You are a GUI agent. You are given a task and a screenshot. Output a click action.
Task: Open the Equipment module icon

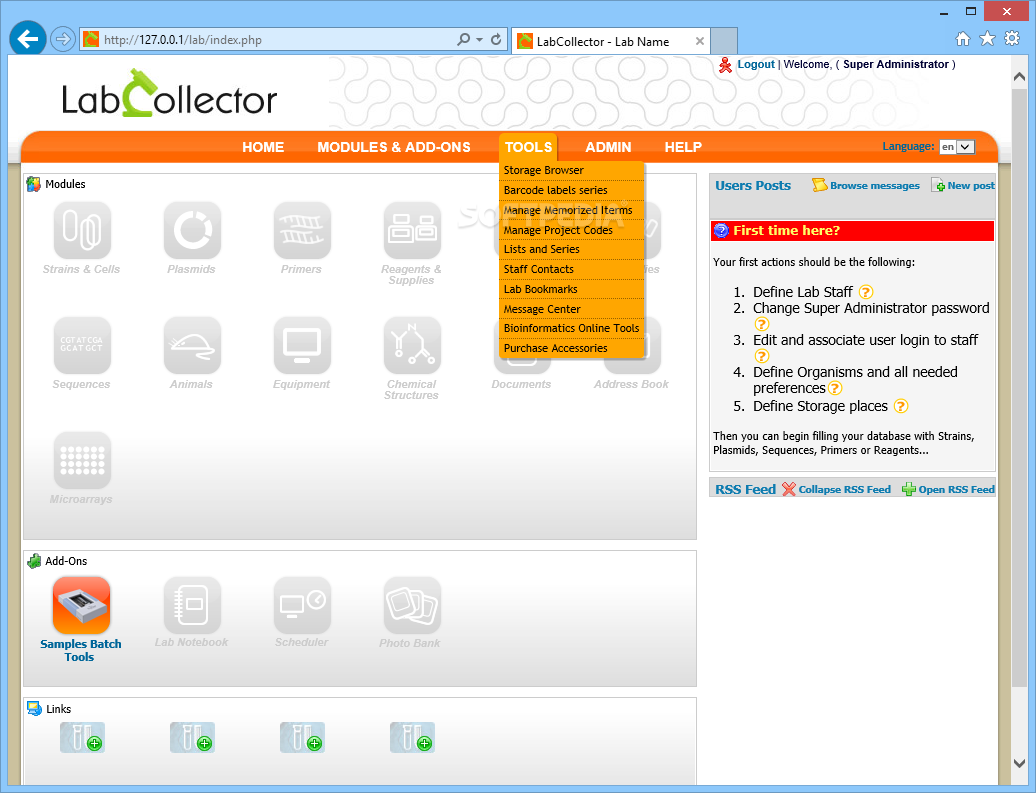coord(302,345)
